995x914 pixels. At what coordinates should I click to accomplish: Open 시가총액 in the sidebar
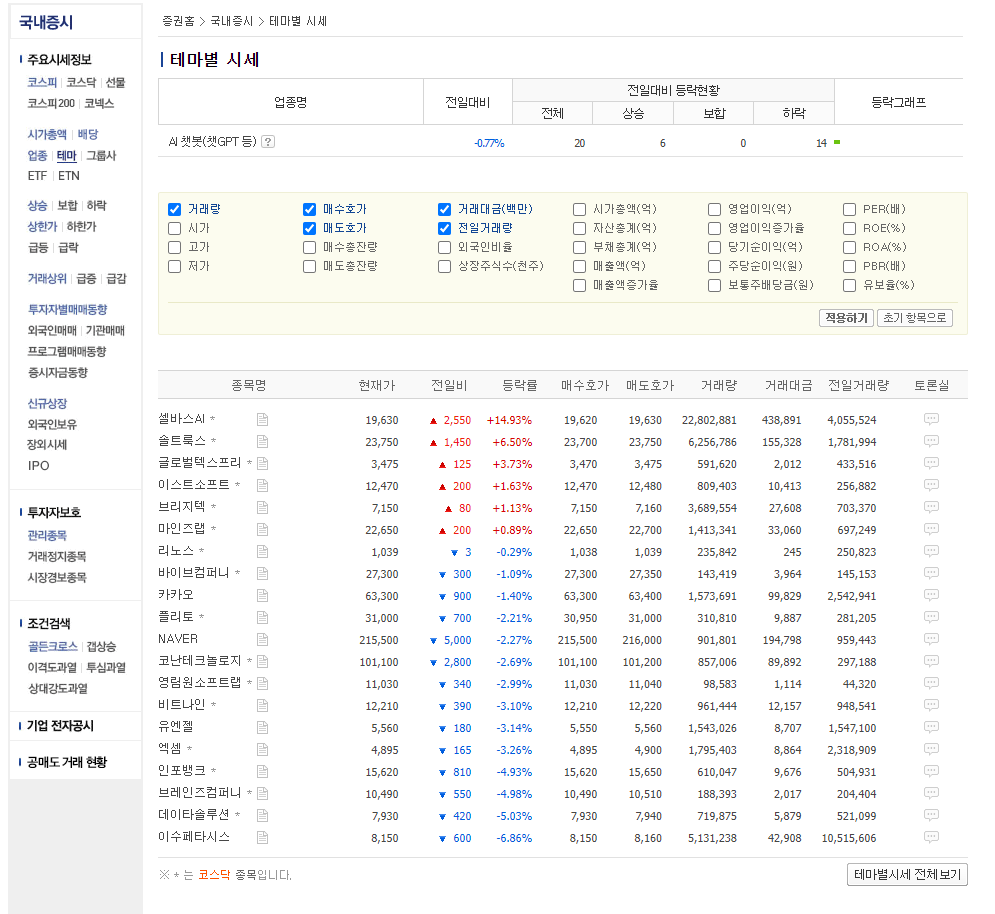(x=47, y=135)
